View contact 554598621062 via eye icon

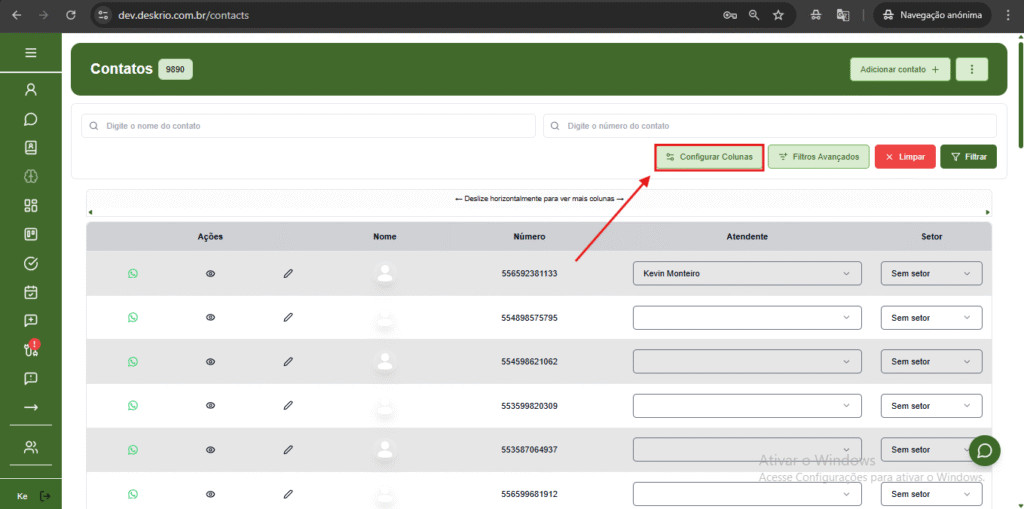[x=210, y=361]
